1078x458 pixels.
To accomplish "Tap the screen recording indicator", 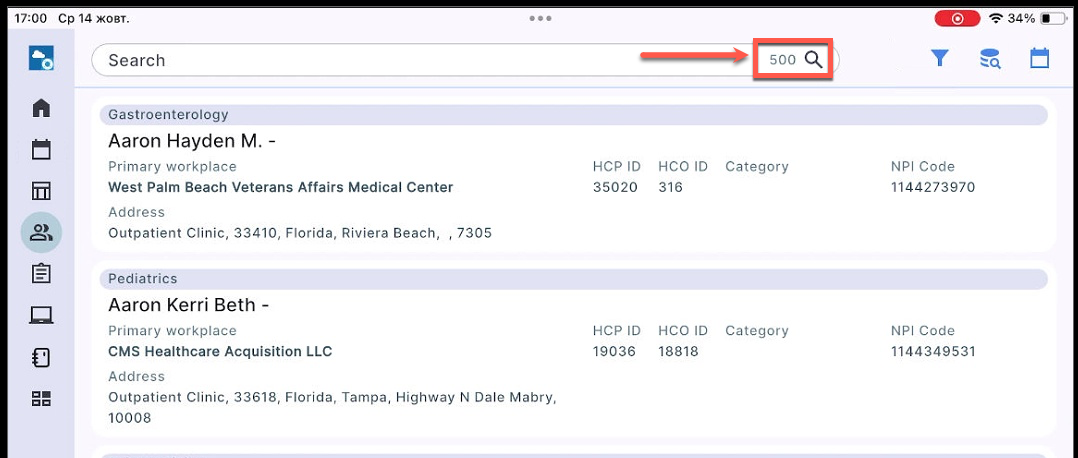I will 957,19.
